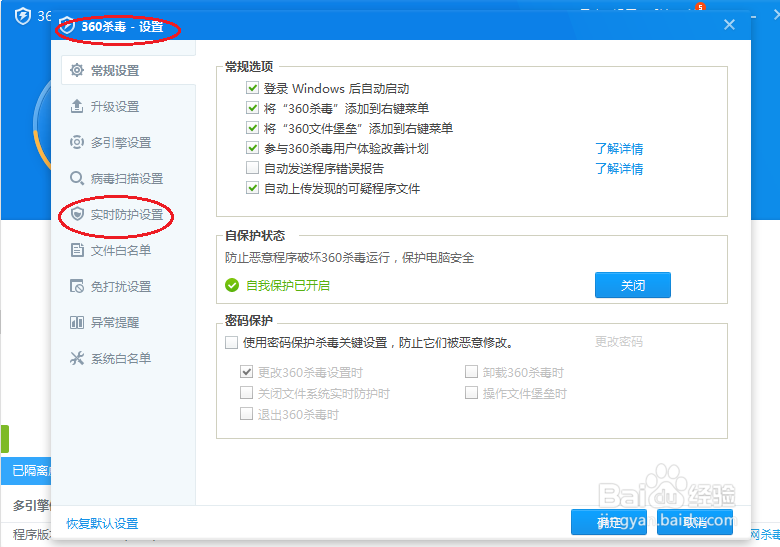Open the 系统白名单 tab
This screenshot has height=547, width=780.
click(128, 358)
